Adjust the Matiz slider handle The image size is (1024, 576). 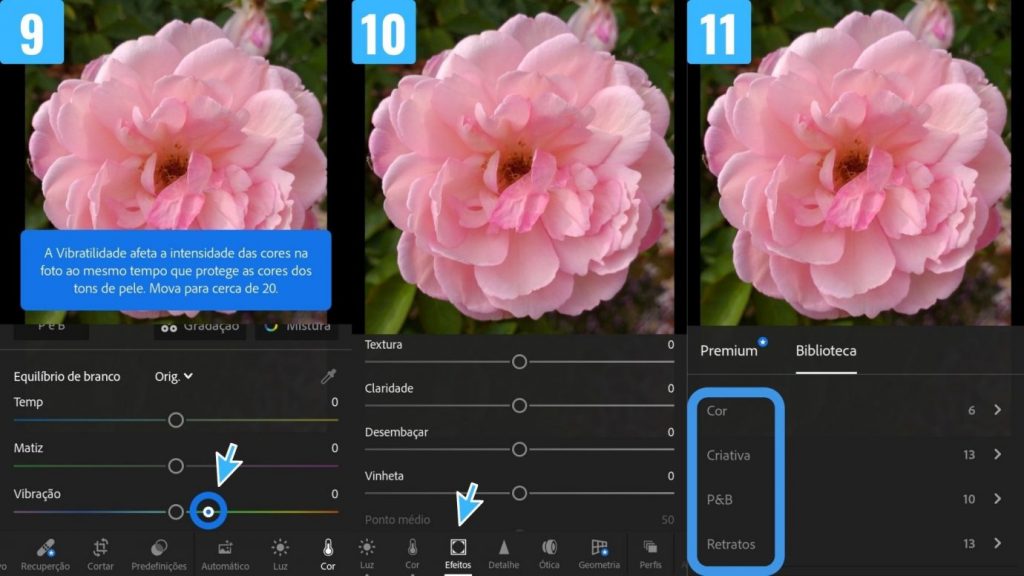tap(176, 466)
